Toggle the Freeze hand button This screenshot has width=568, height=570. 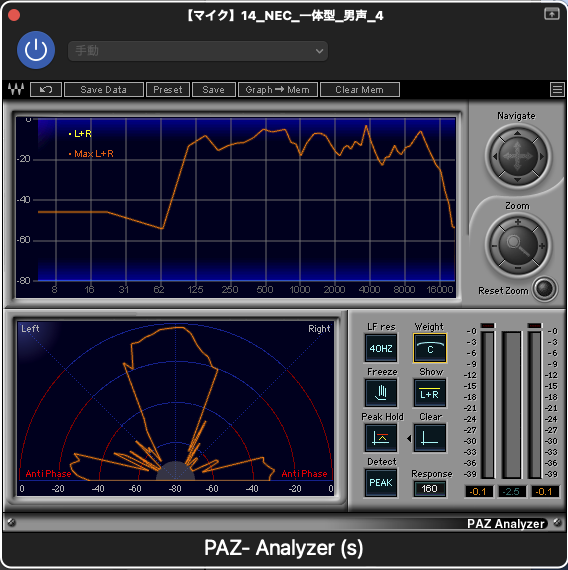(381, 393)
